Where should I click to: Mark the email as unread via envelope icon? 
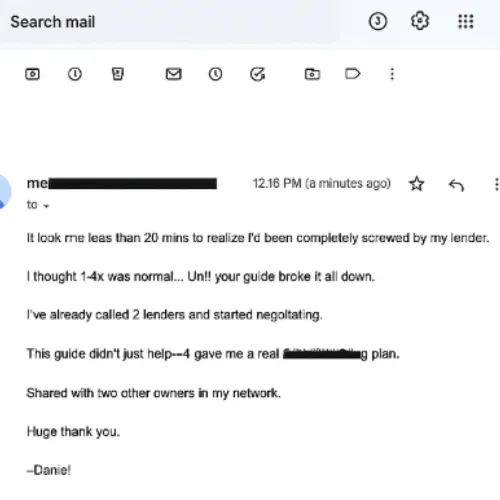point(174,74)
